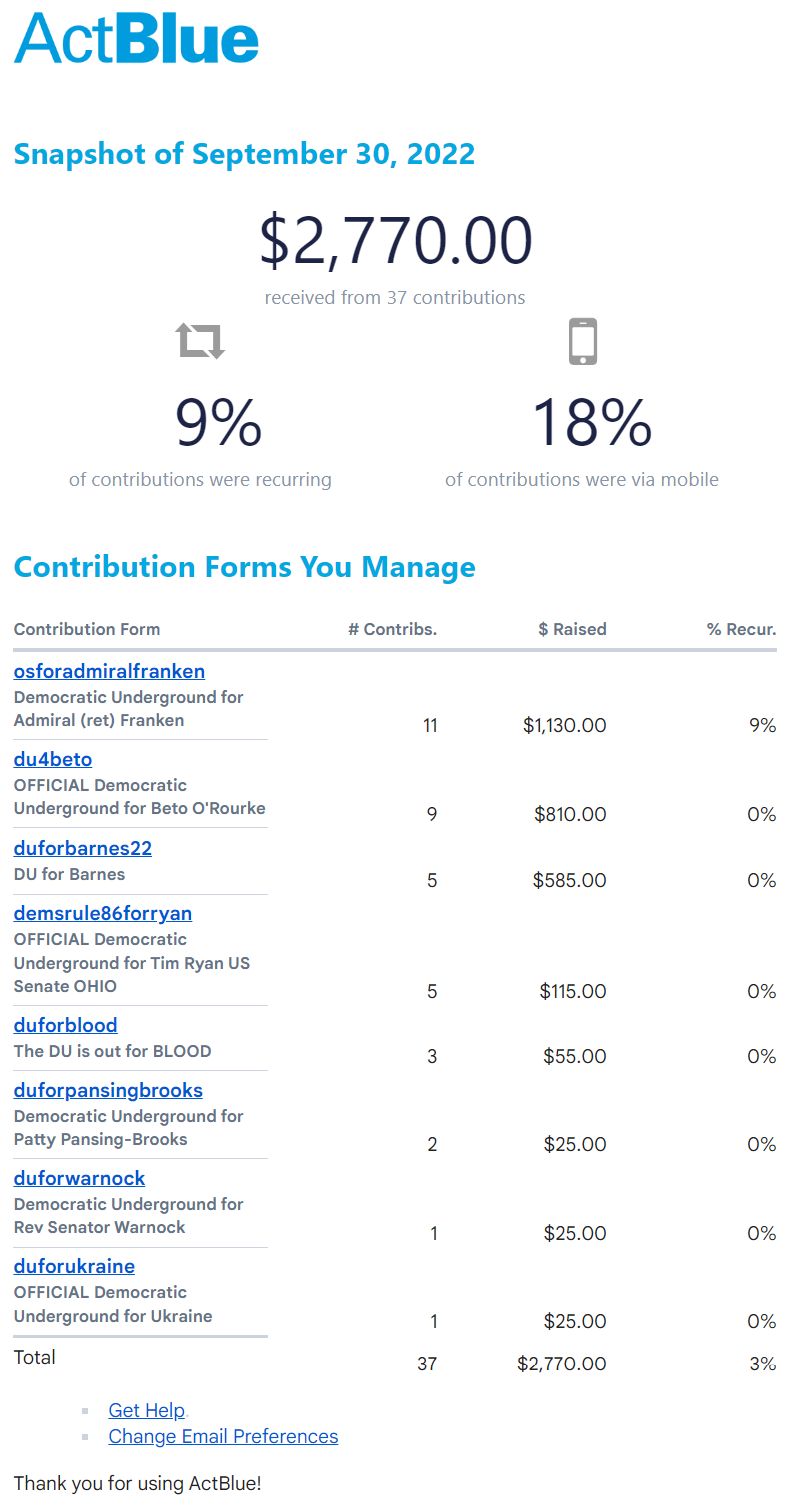Visit the duforwarnock contribution form
This screenshot has height=1508, width=789.
point(79,1178)
